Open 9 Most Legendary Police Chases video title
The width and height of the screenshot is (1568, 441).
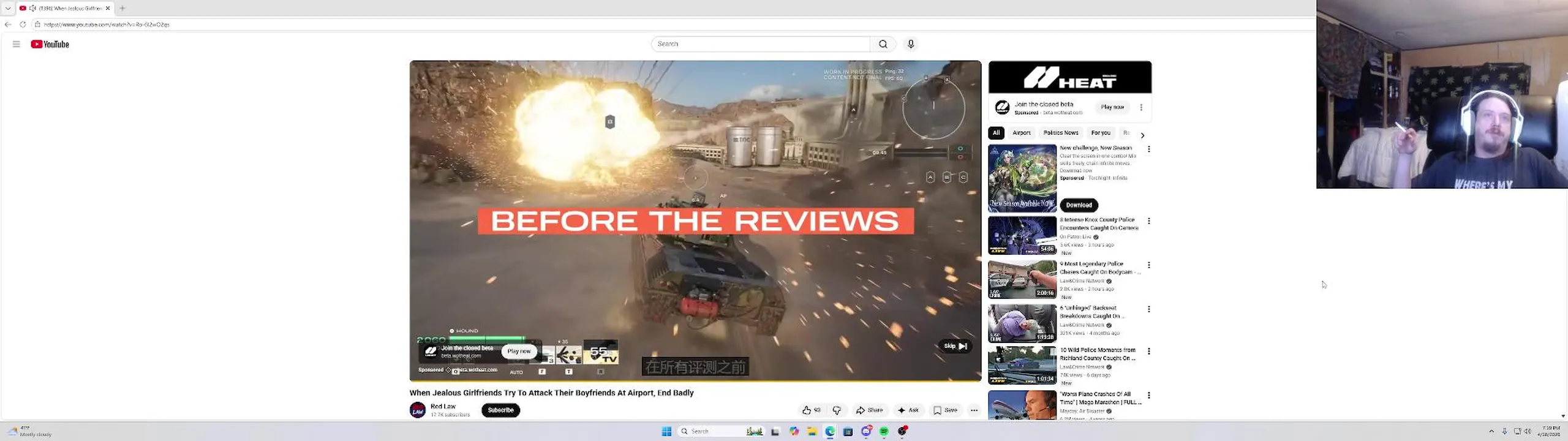pos(1100,268)
